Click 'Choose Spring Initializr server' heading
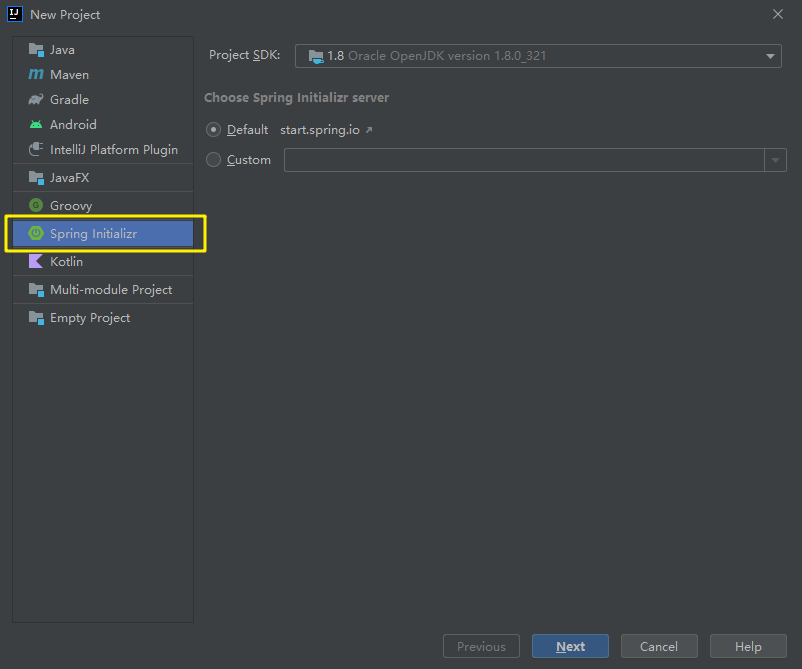This screenshot has height=669, width=802. point(297,98)
